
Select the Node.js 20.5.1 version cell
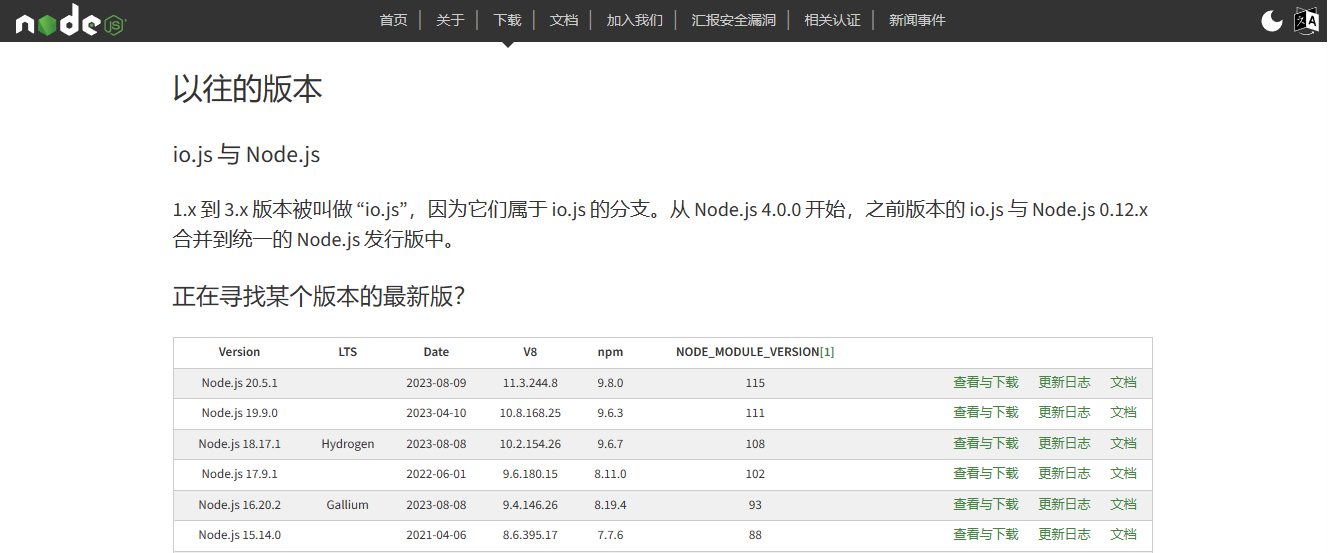pyautogui.click(x=239, y=383)
